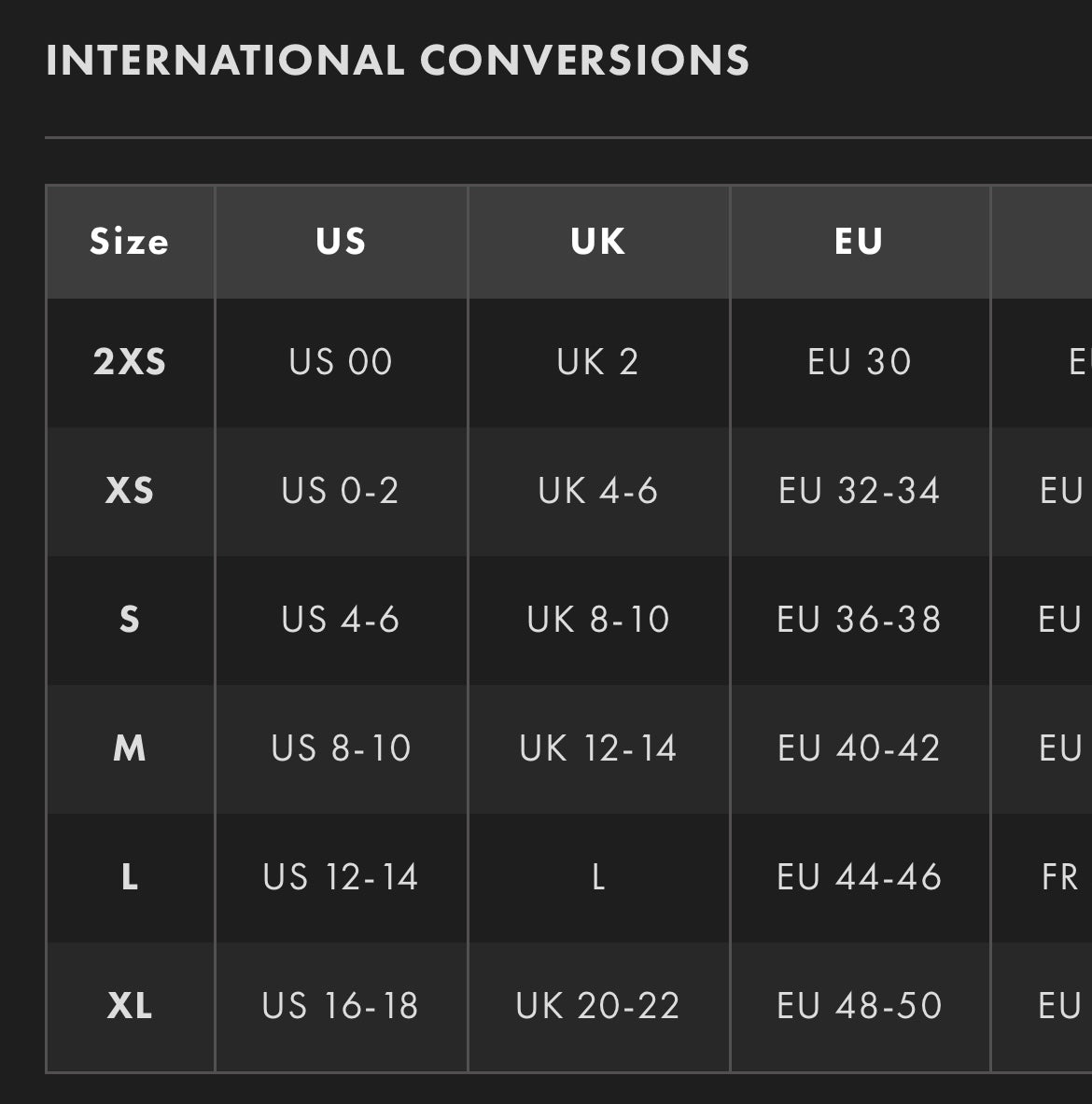
Task: Select the EU 44-46 cell
Action: (859, 877)
